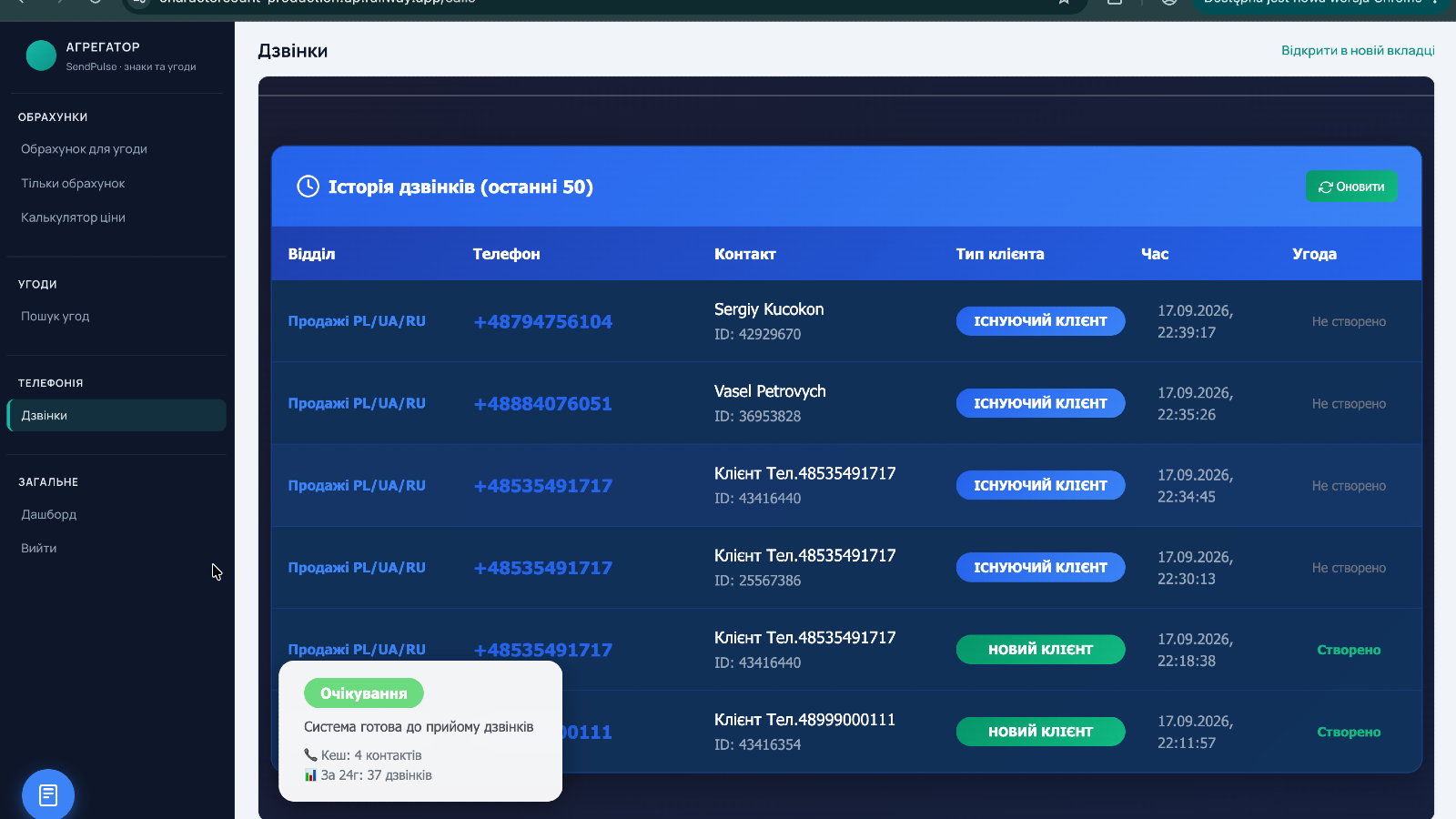The width and height of the screenshot is (1456, 819).
Task: Click Відділ column header
Action: pyautogui.click(x=311, y=254)
